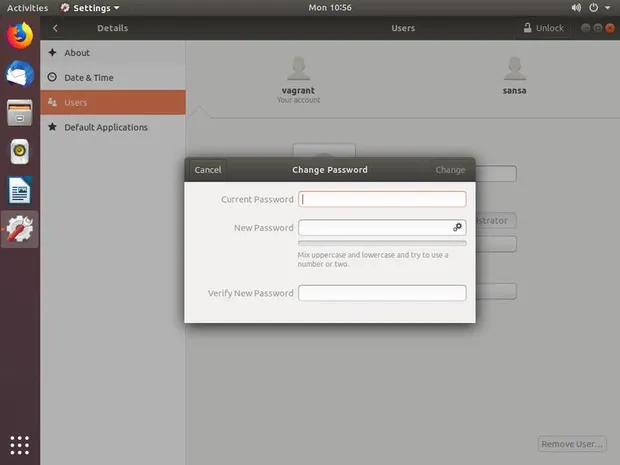Select the vagrant user avatar
Screen dimensions: 620x465
[299, 68]
